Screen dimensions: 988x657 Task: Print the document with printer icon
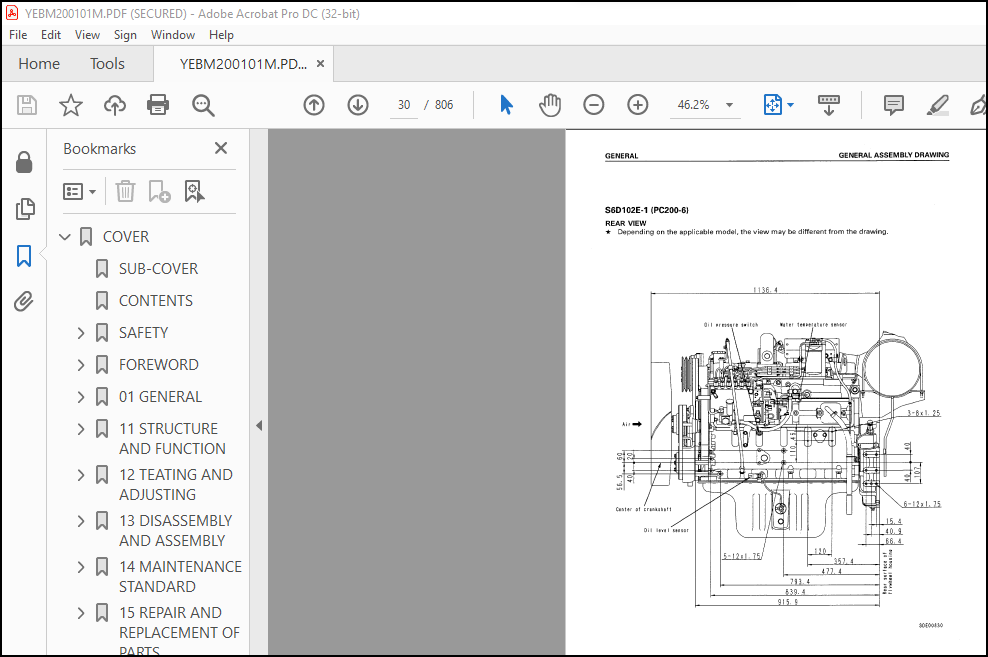coord(158,105)
